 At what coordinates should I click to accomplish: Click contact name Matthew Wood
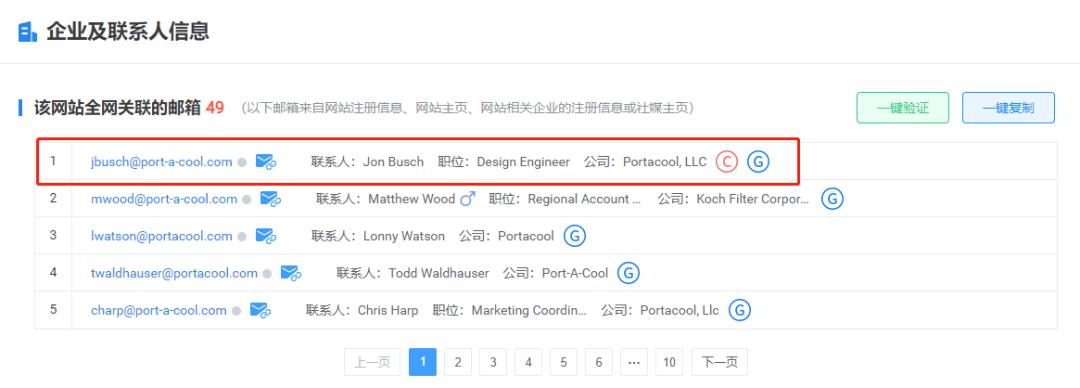pyautogui.click(x=411, y=199)
